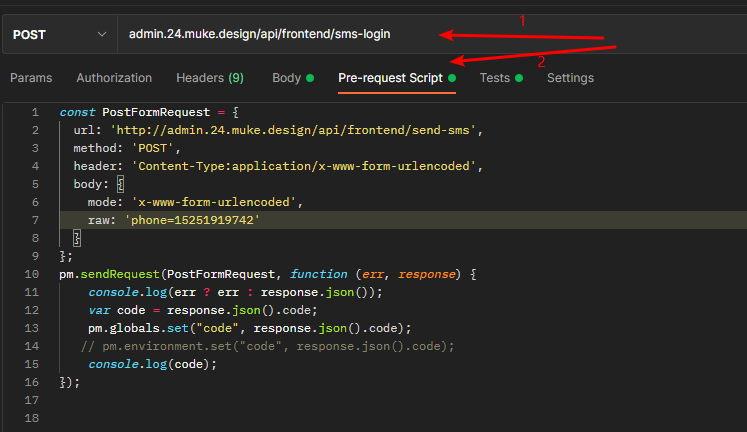Click the pm.sendRequest call on line 10
Viewport: 747px width, 432px height.
coord(267,274)
